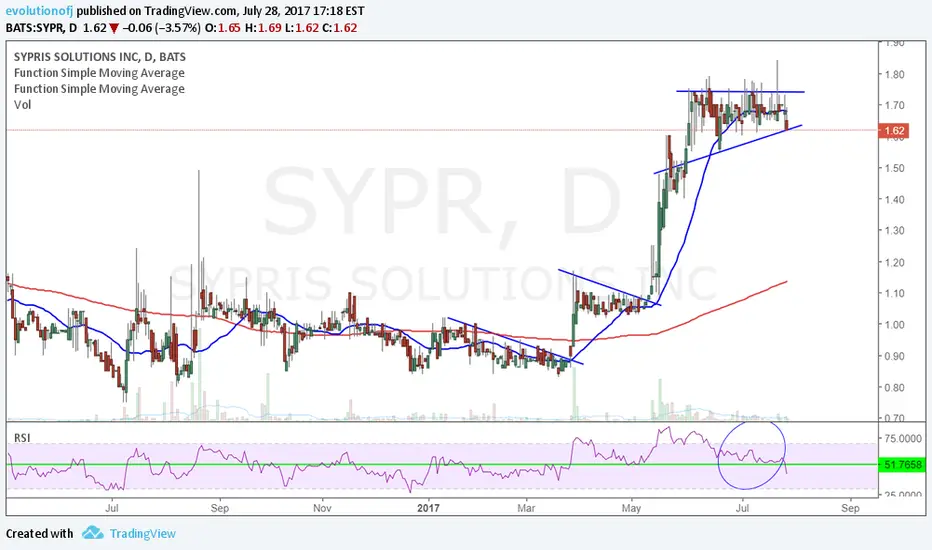Click the 1.10 price axis label
Screen dimensions: 932x550
894,293
